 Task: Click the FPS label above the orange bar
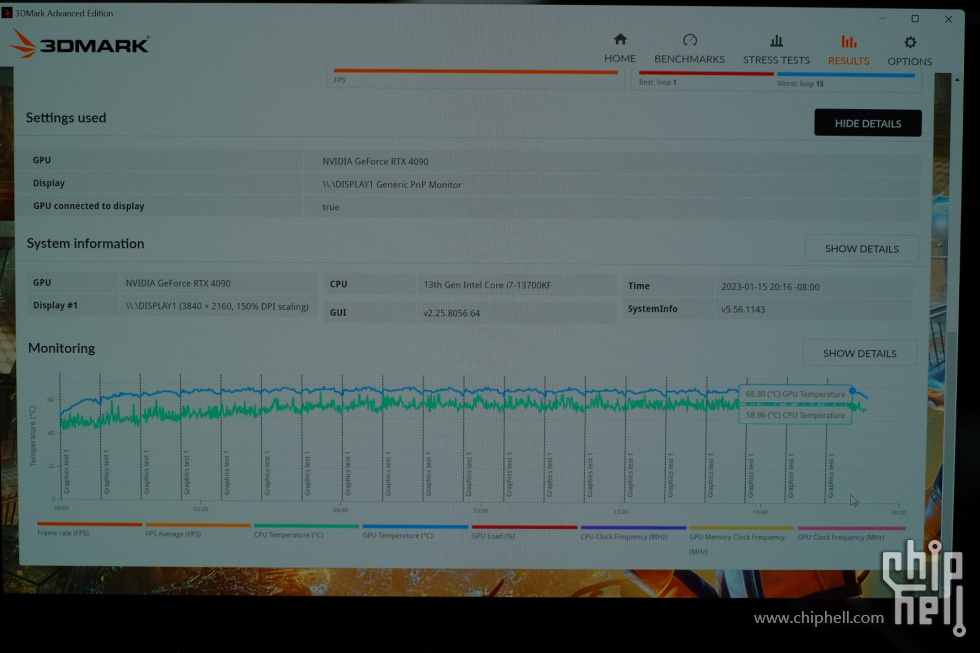pos(339,80)
